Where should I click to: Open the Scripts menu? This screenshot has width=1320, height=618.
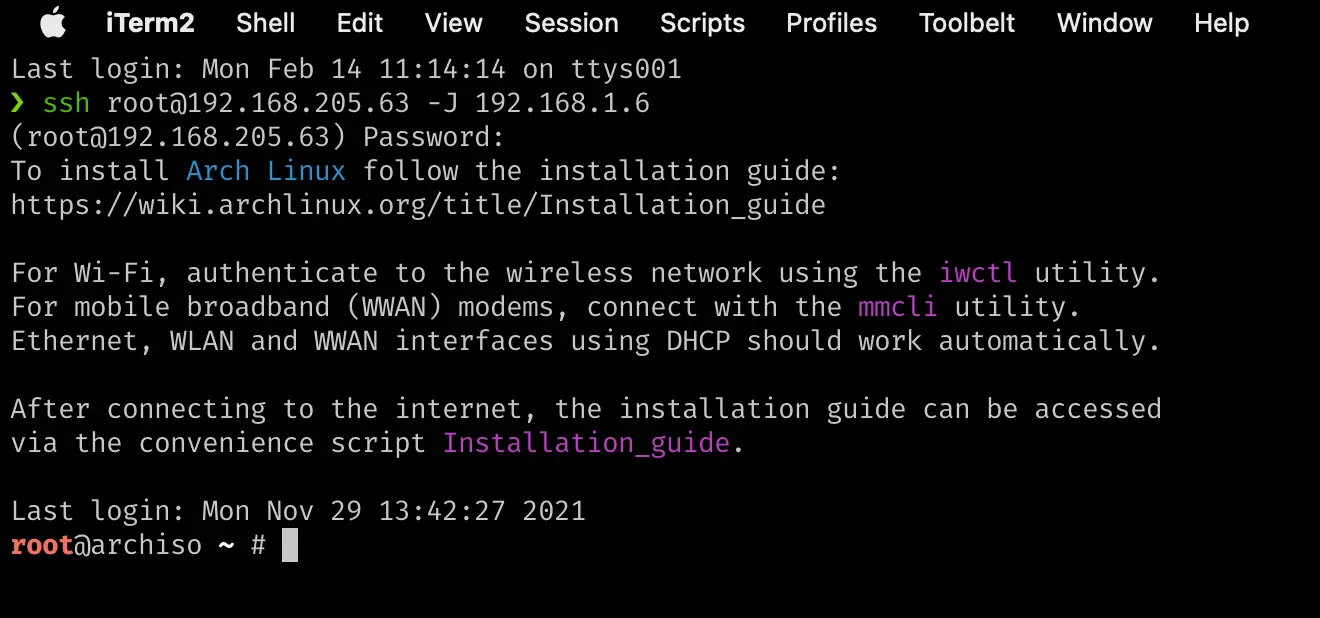point(702,22)
